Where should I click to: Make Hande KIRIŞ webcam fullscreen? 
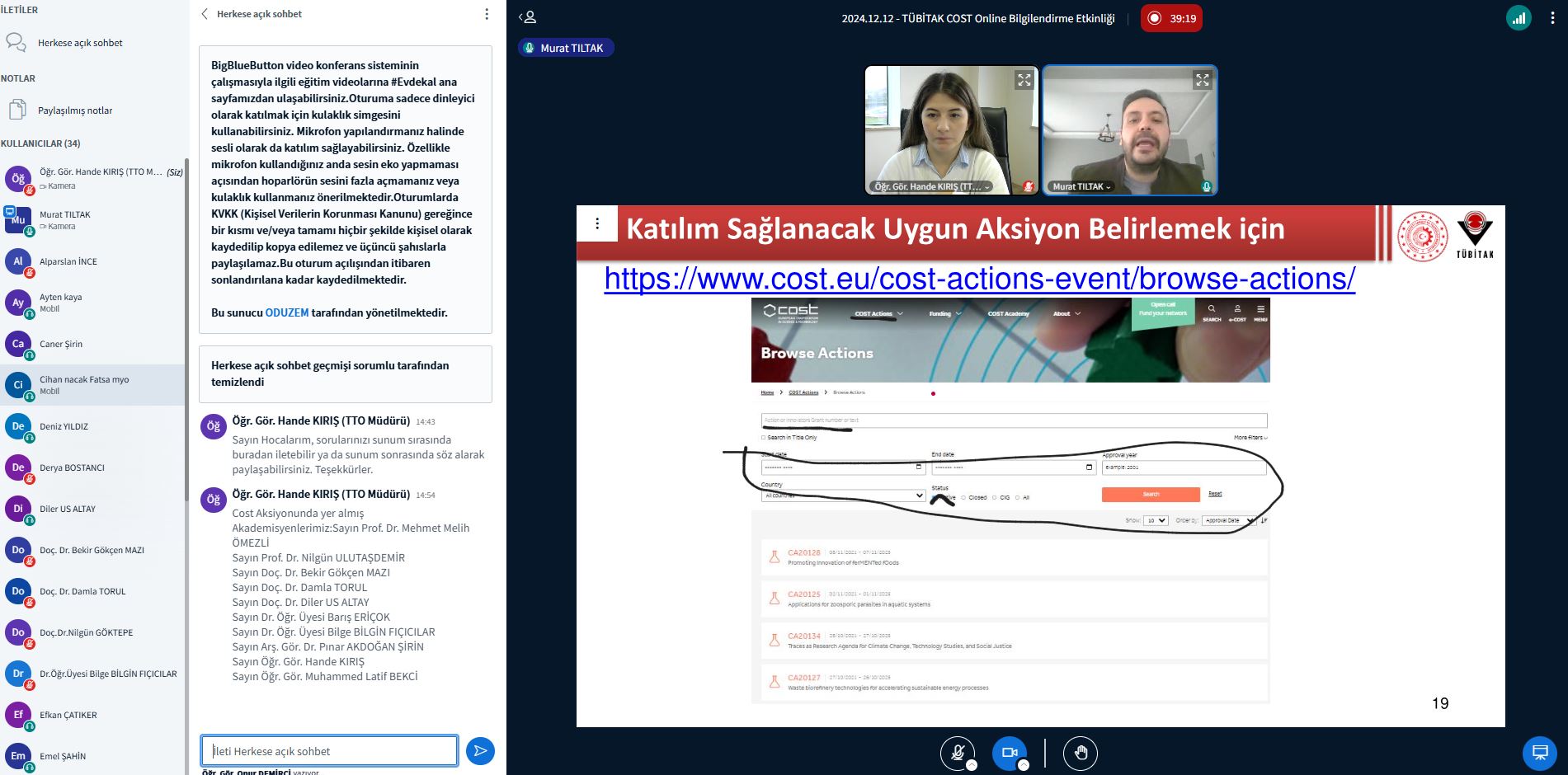[x=1024, y=80]
